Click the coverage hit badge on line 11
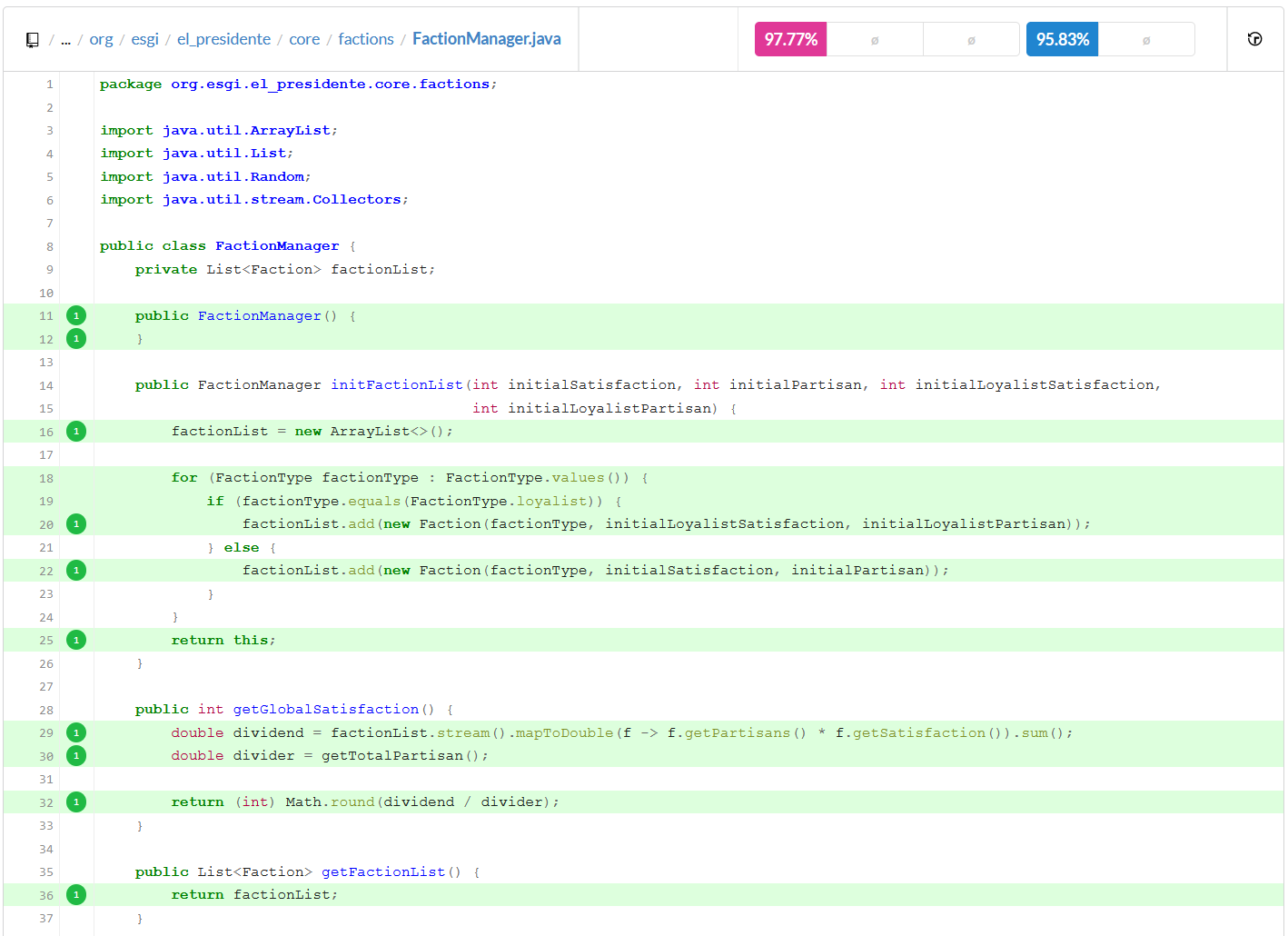 point(76,315)
